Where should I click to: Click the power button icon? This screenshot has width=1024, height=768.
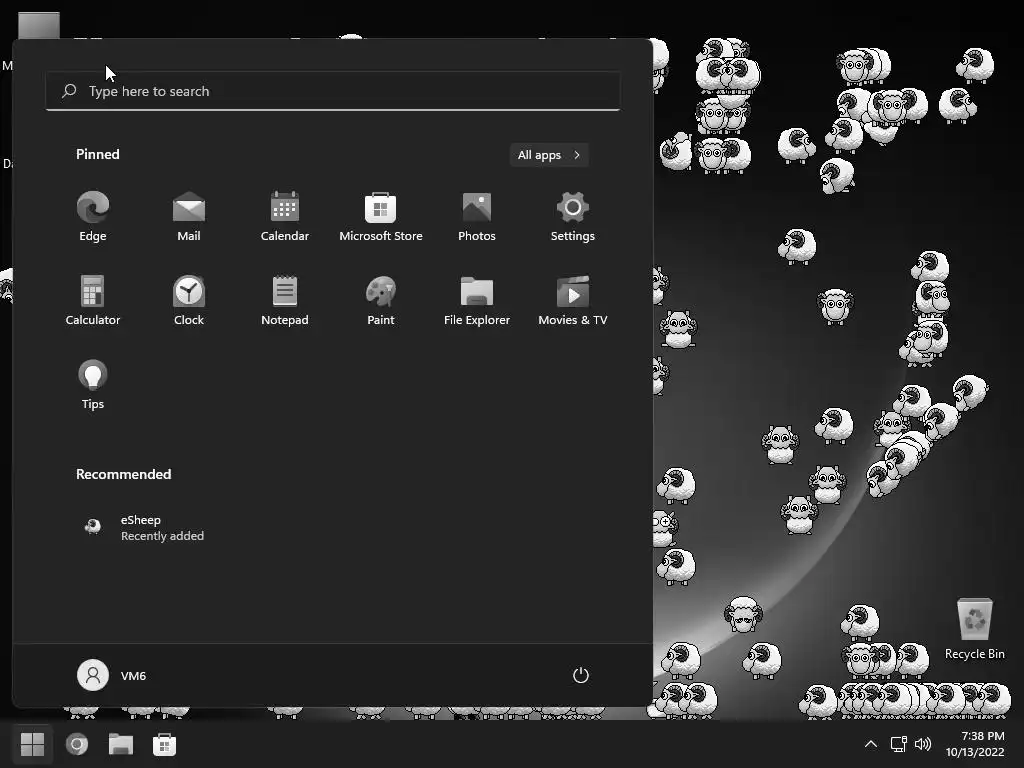coord(581,675)
